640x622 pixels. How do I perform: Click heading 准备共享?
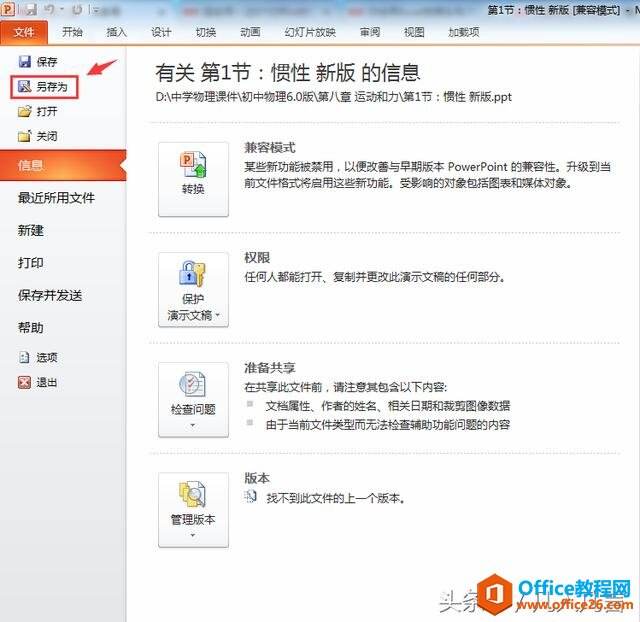269,368
